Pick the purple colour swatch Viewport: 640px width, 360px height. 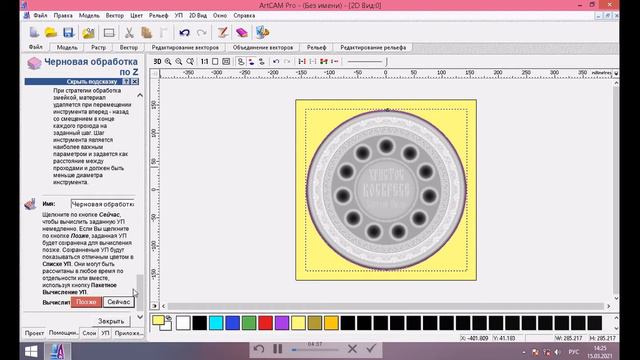click(282, 323)
